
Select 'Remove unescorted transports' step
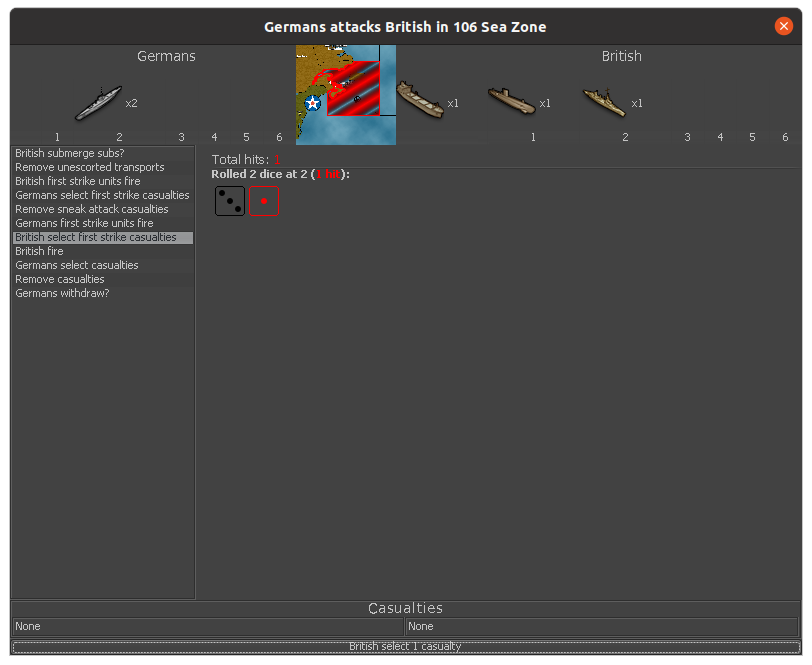90,167
